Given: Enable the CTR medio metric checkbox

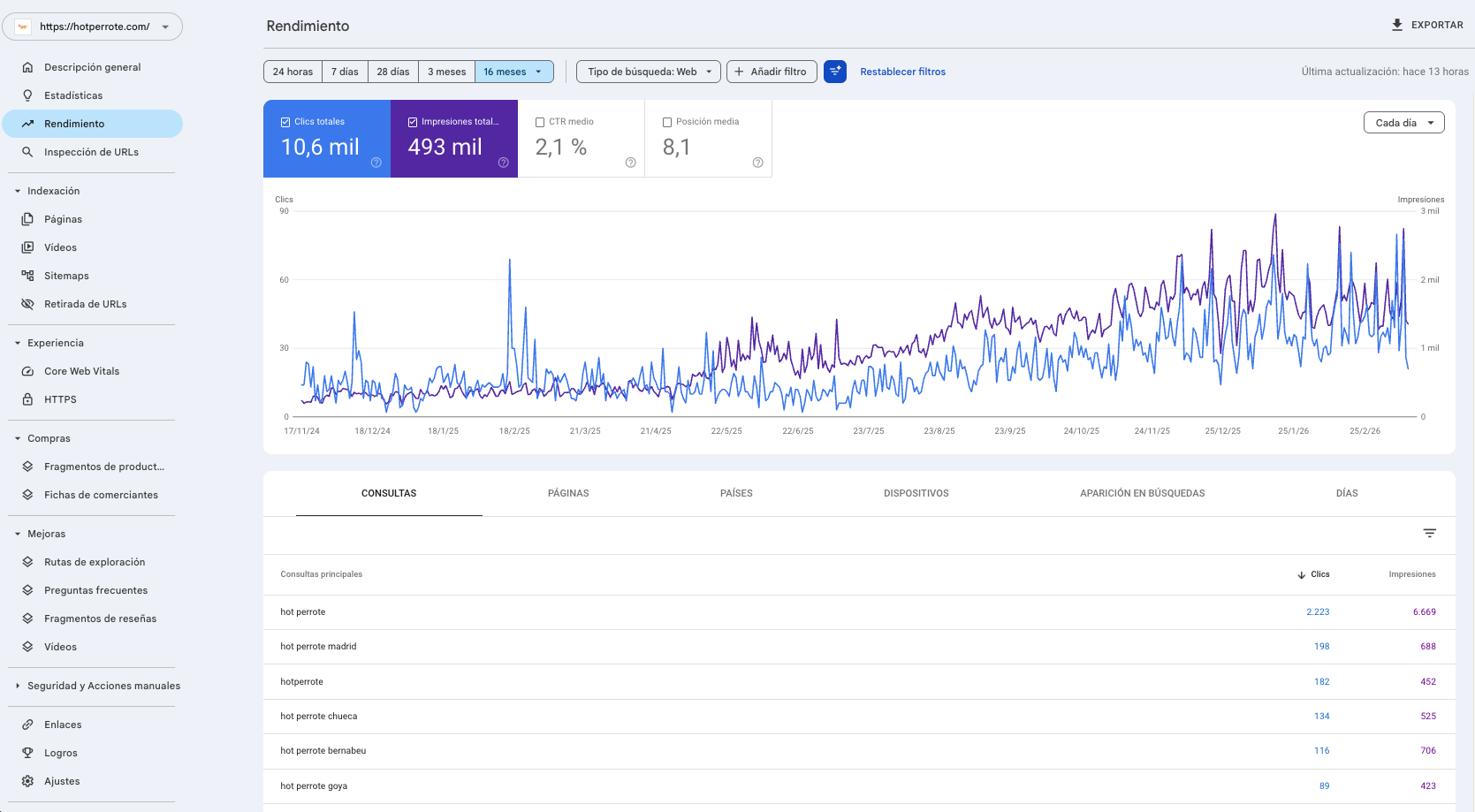Looking at the screenshot, I should pyautogui.click(x=540, y=121).
